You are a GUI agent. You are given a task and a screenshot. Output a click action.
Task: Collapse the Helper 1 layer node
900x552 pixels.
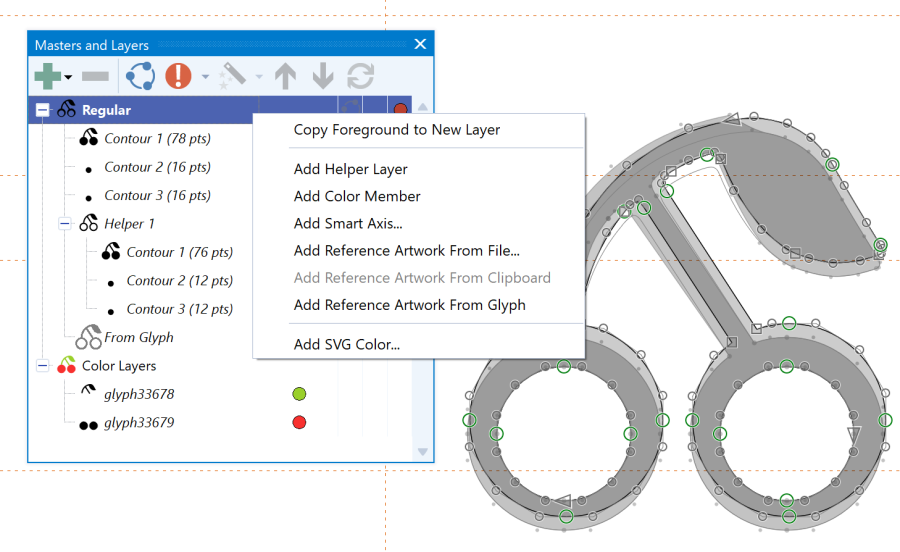65,223
